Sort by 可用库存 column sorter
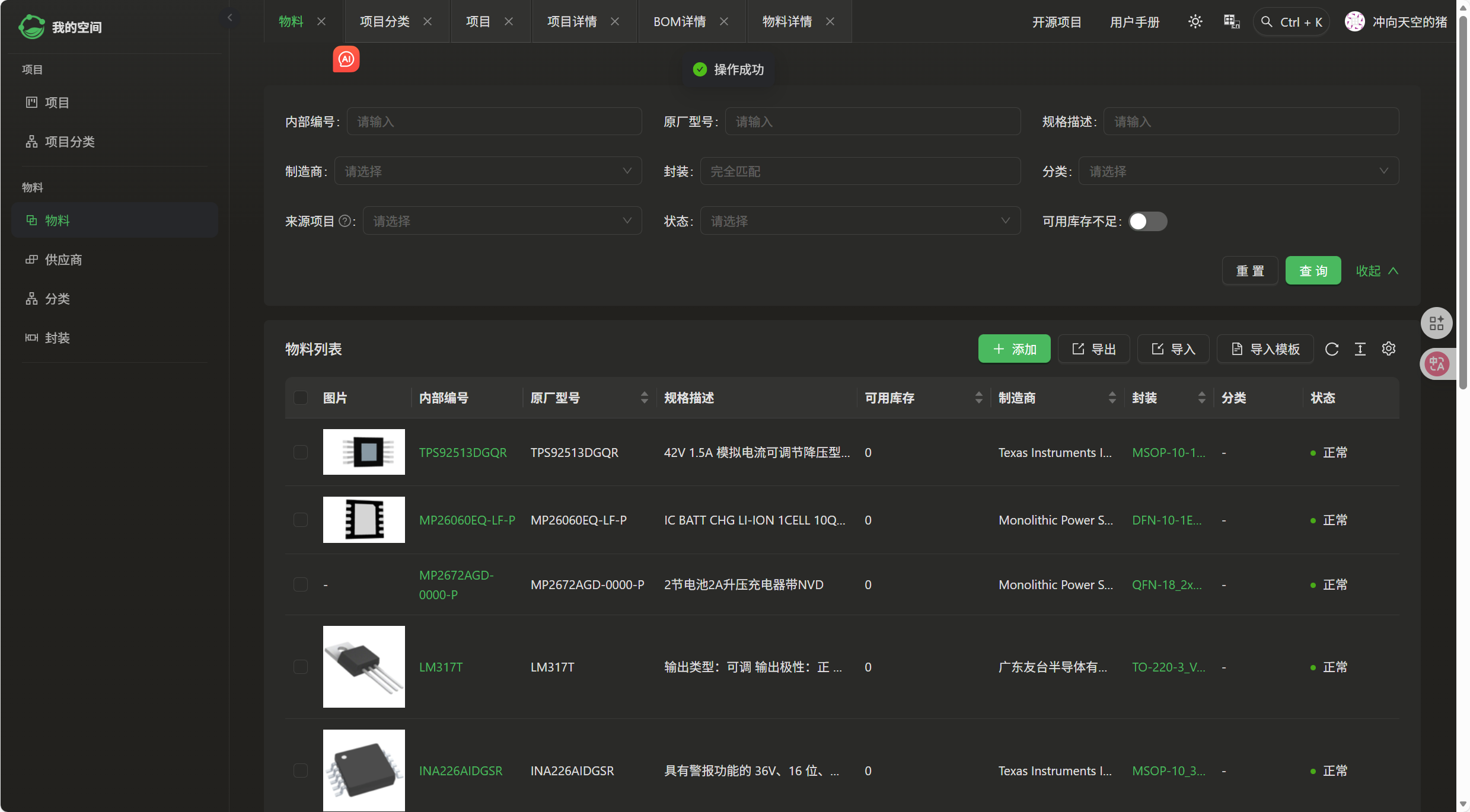The image size is (1470, 812). [978, 398]
